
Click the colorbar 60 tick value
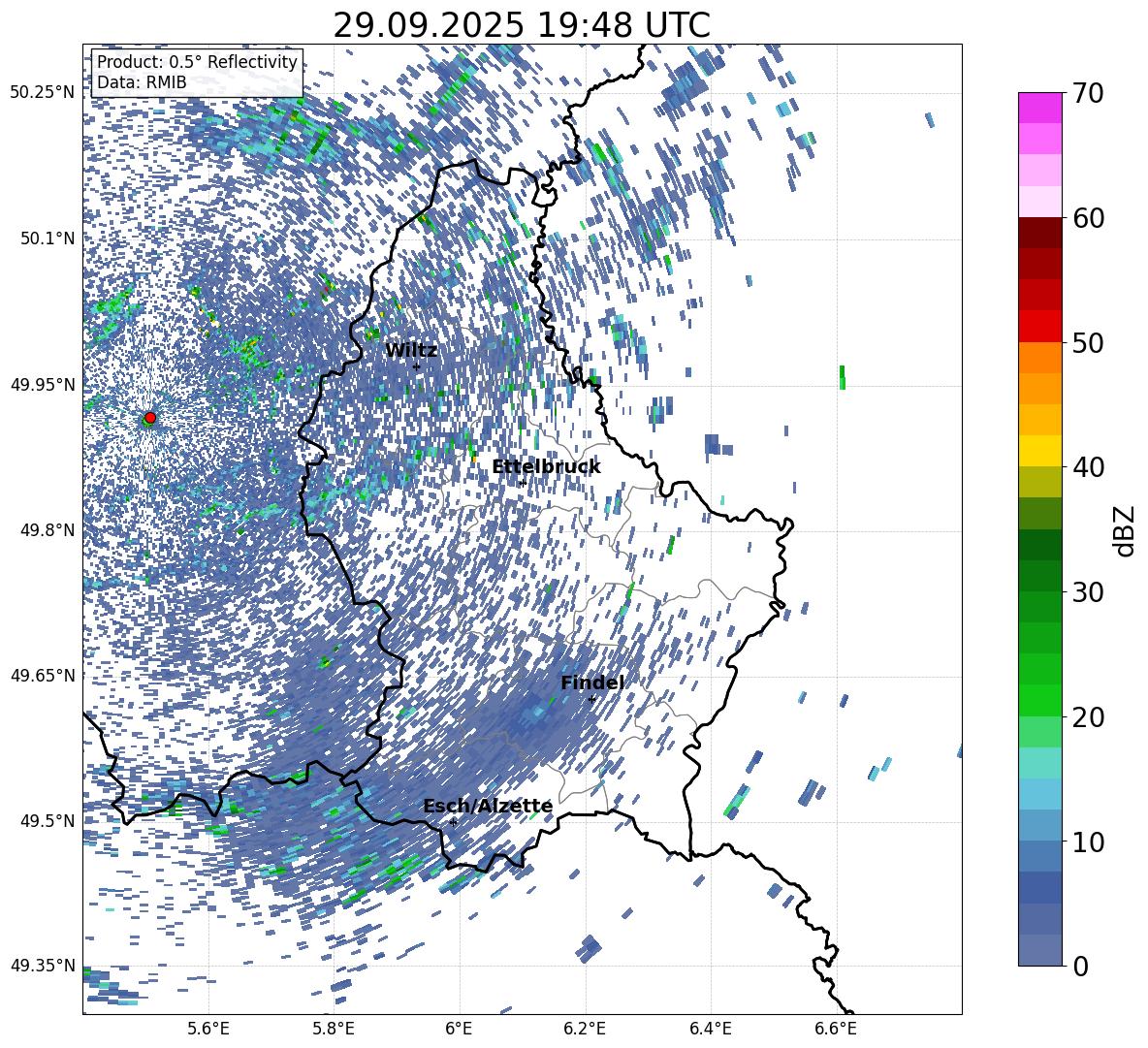click(x=1088, y=218)
